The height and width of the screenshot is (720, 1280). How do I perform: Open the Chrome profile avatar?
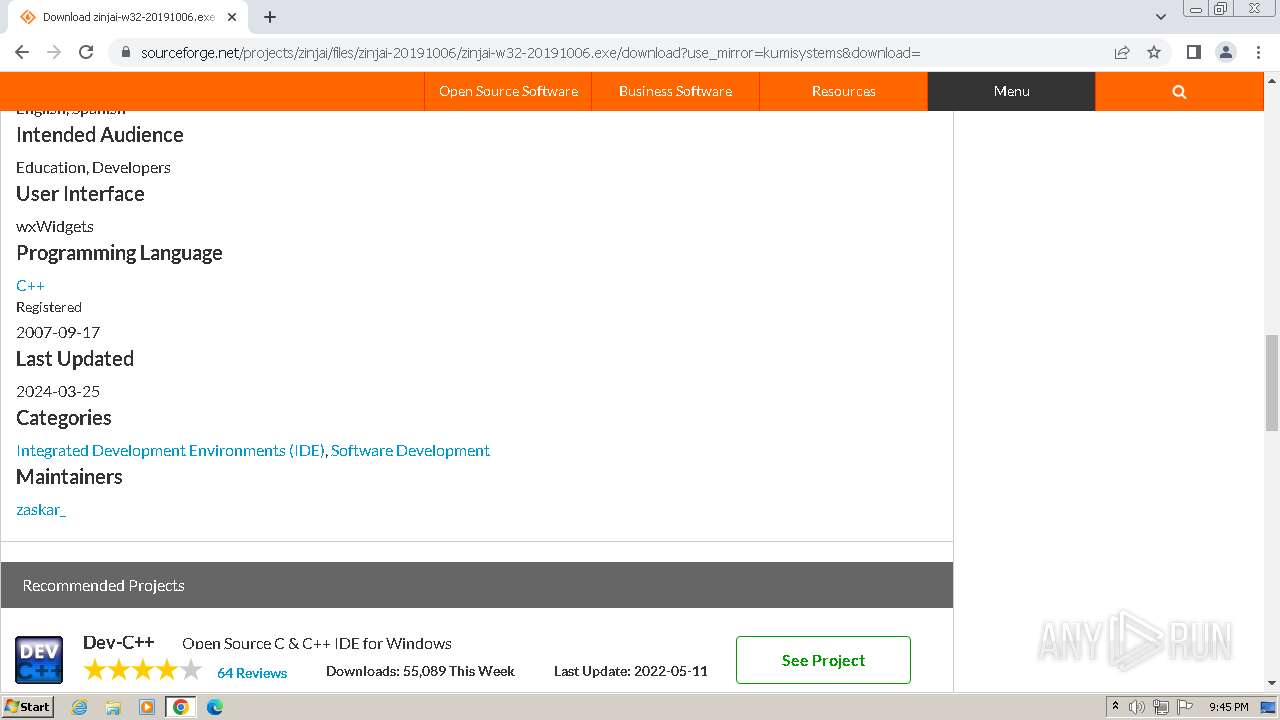[1225, 52]
